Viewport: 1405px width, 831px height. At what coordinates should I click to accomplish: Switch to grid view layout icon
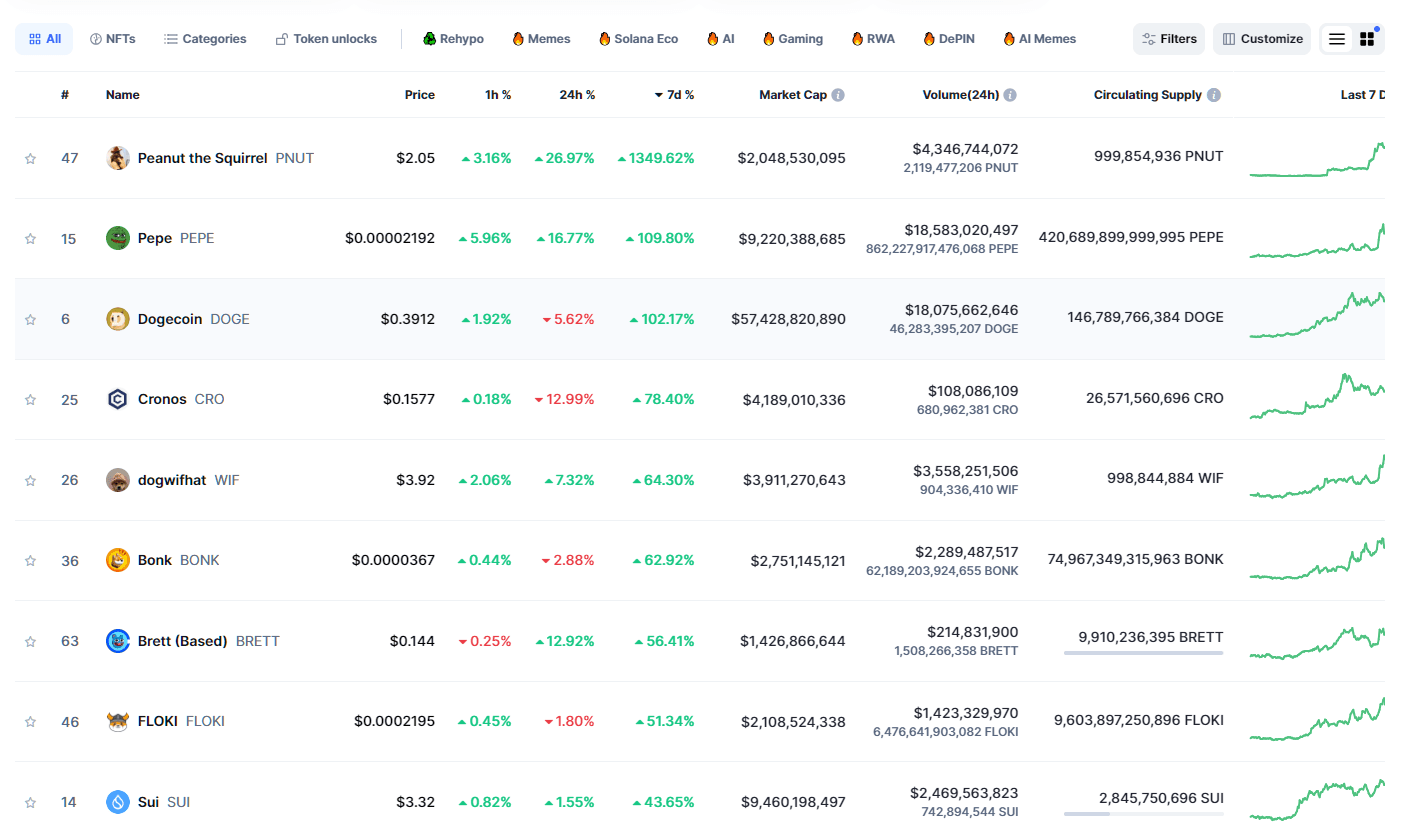[x=1367, y=39]
